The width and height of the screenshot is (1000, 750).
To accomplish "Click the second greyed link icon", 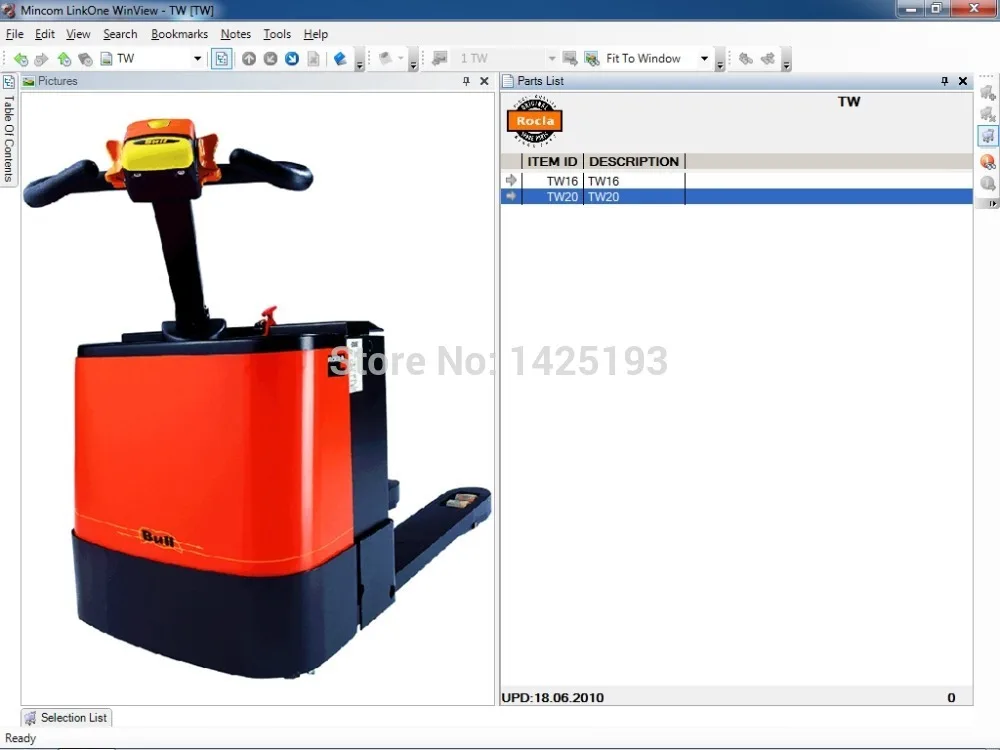I will (767, 59).
